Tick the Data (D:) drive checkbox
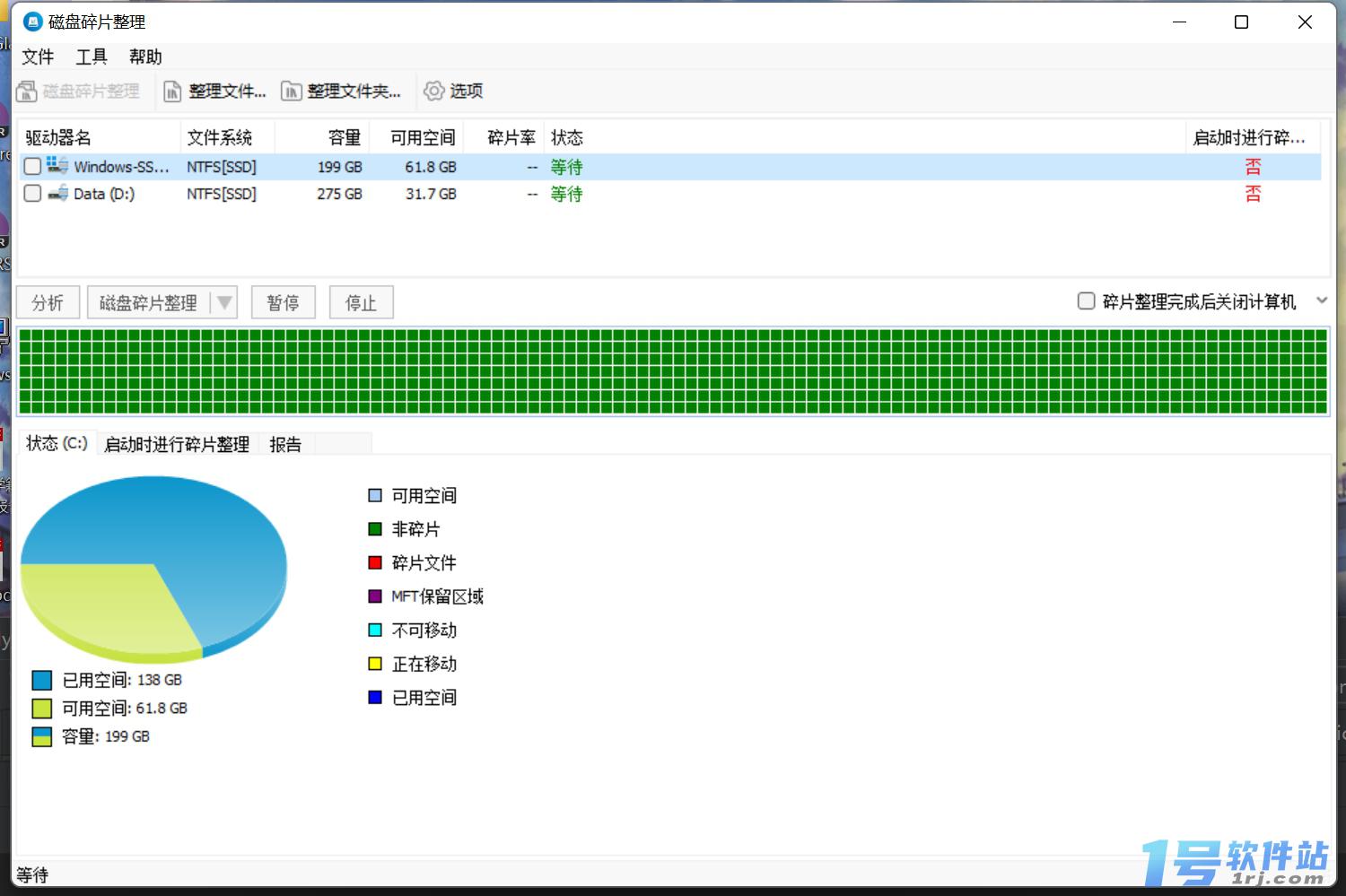This screenshot has height=896, width=1346. [32, 194]
